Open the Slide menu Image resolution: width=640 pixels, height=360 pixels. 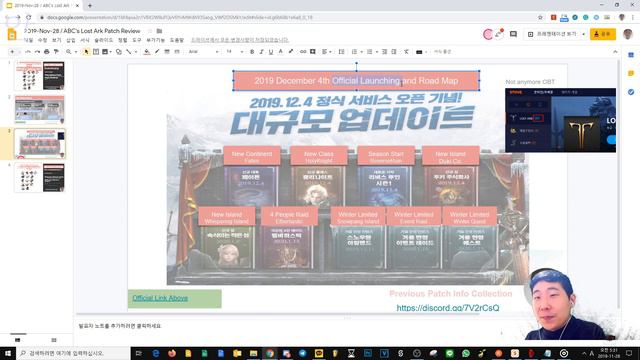[x=103, y=40]
